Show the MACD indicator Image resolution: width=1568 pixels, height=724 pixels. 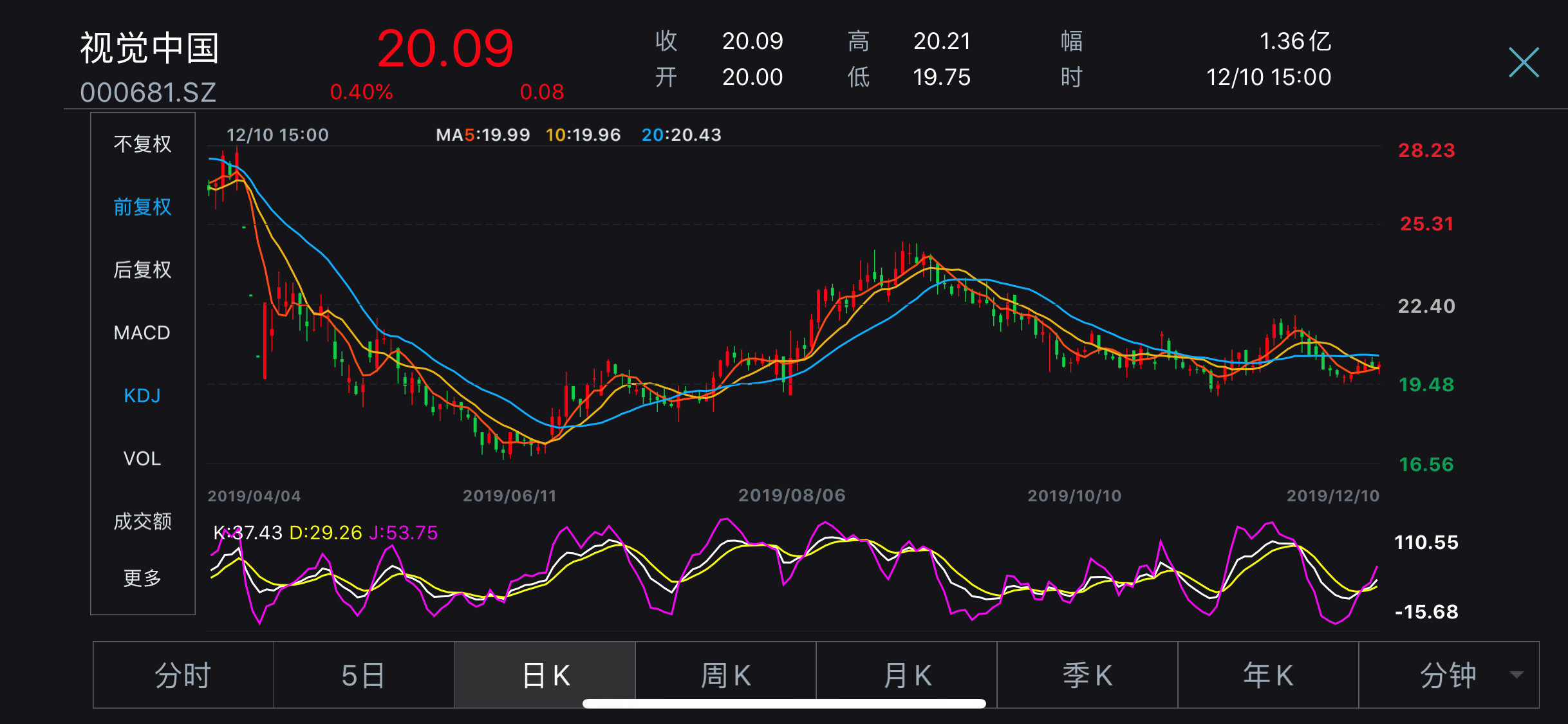click(x=142, y=333)
